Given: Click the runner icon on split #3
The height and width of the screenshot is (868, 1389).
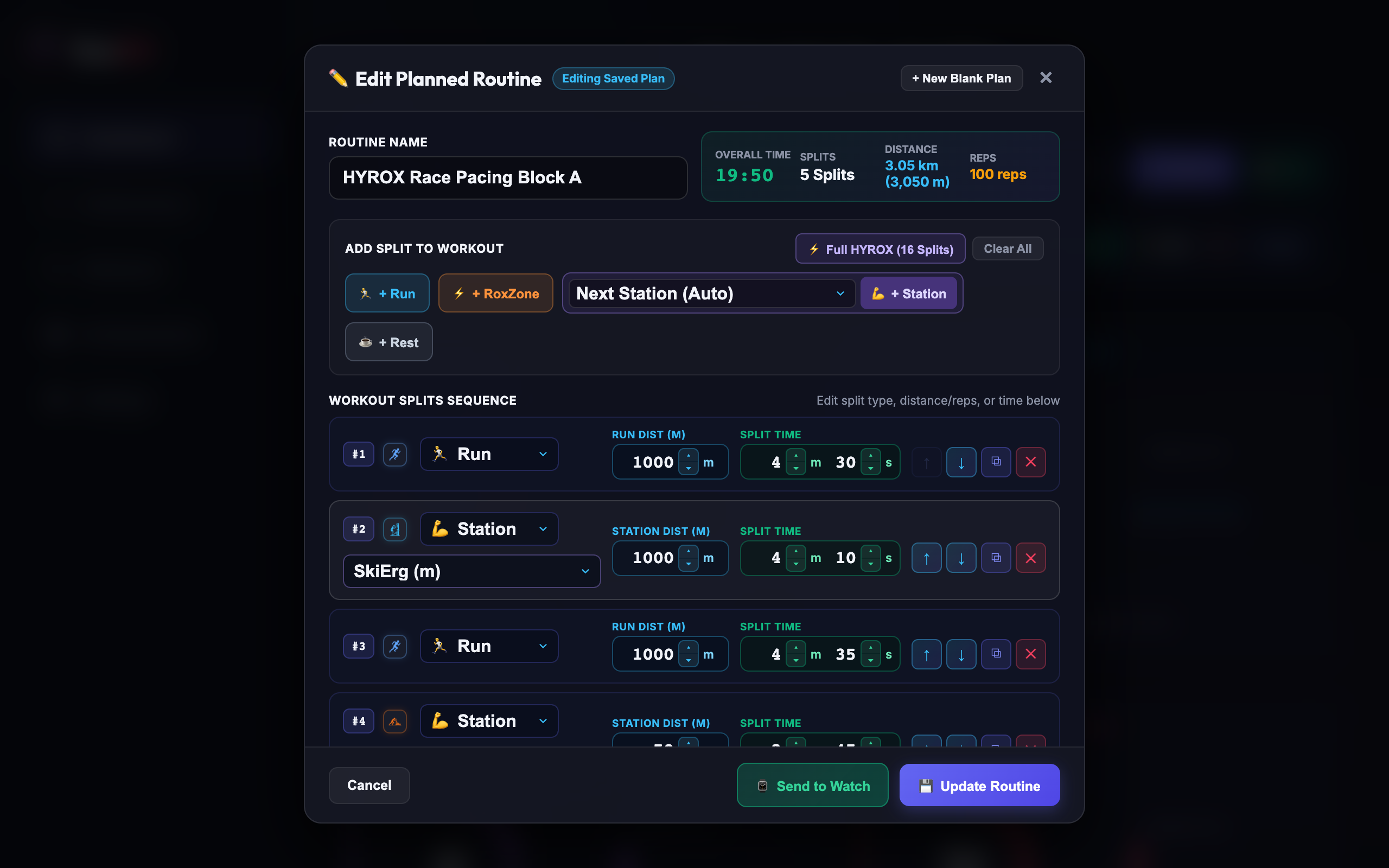Looking at the screenshot, I should coord(395,647).
